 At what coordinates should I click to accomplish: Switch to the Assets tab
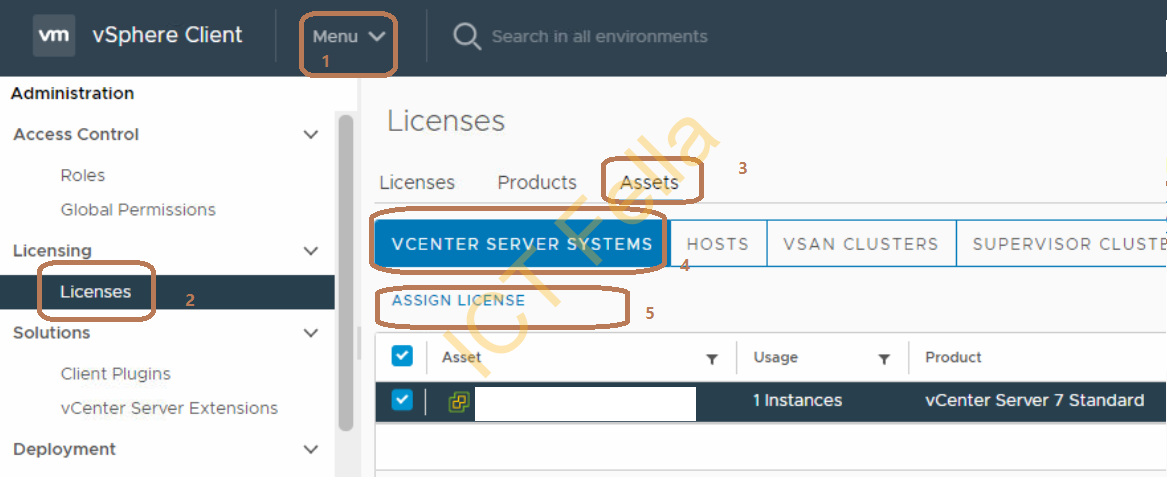(x=650, y=182)
